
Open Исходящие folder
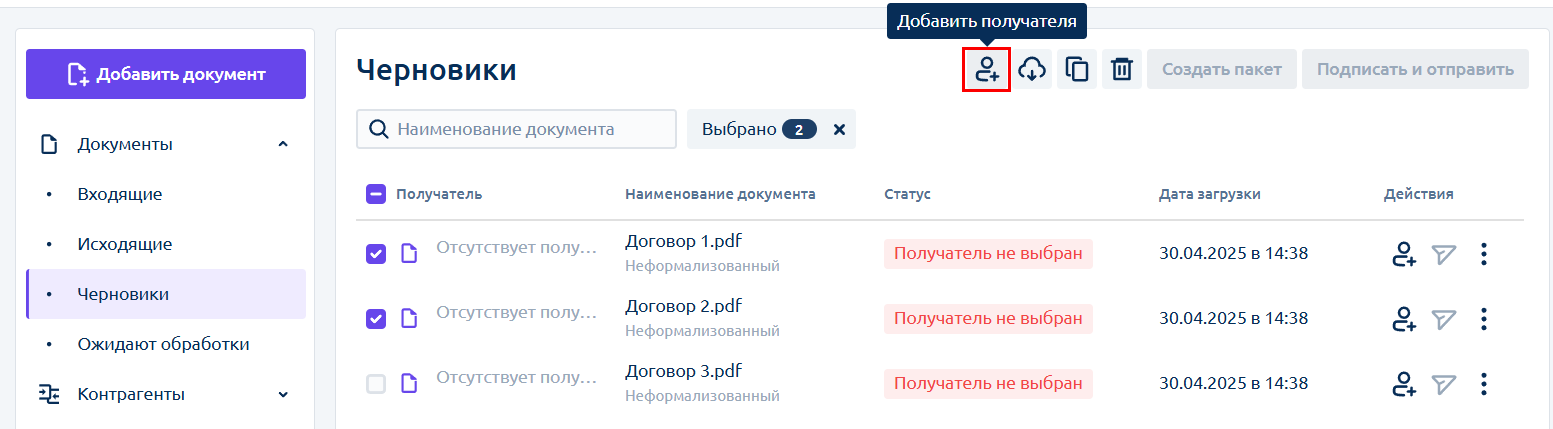coord(166,244)
